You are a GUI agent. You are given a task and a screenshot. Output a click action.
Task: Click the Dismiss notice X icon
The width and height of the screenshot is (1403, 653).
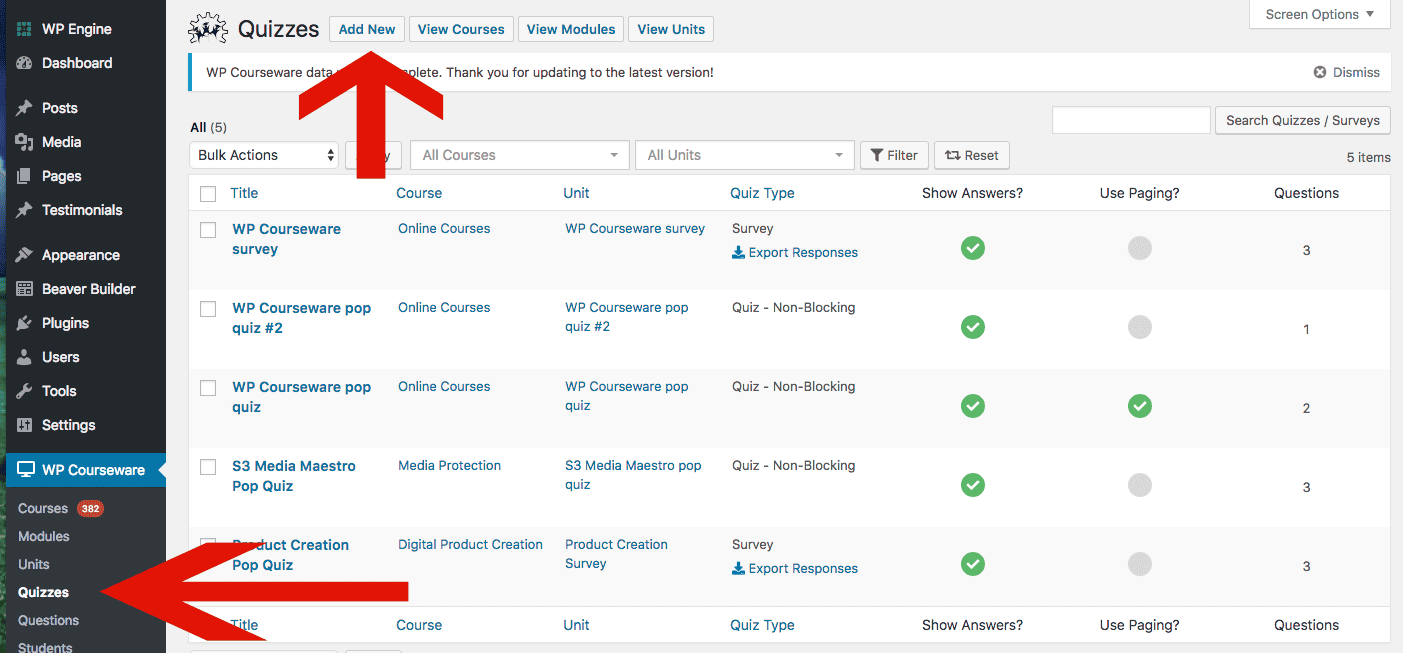click(1320, 72)
